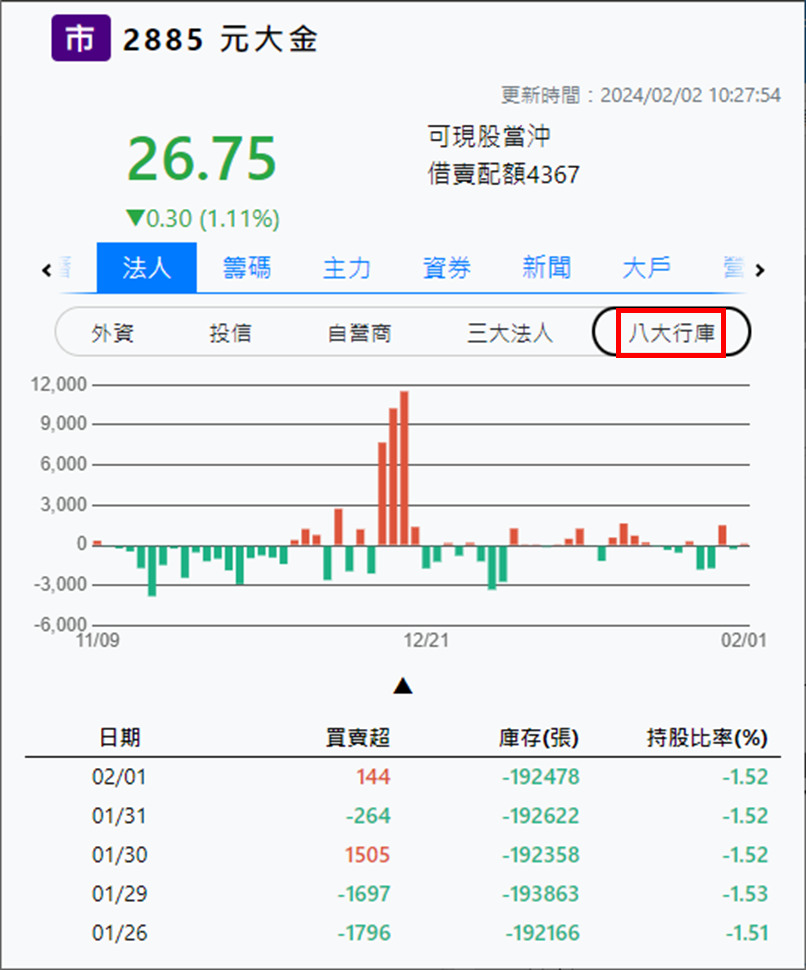Image resolution: width=806 pixels, height=970 pixels.
Task: Click the 日期 column header
Action: pos(120,737)
